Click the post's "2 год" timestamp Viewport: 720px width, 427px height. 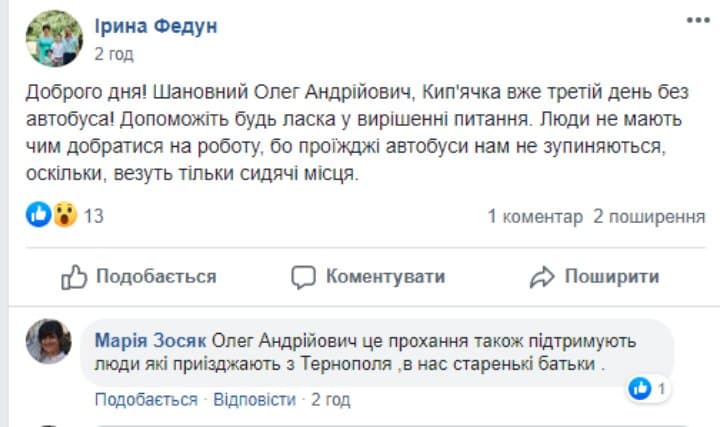tap(114, 53)
